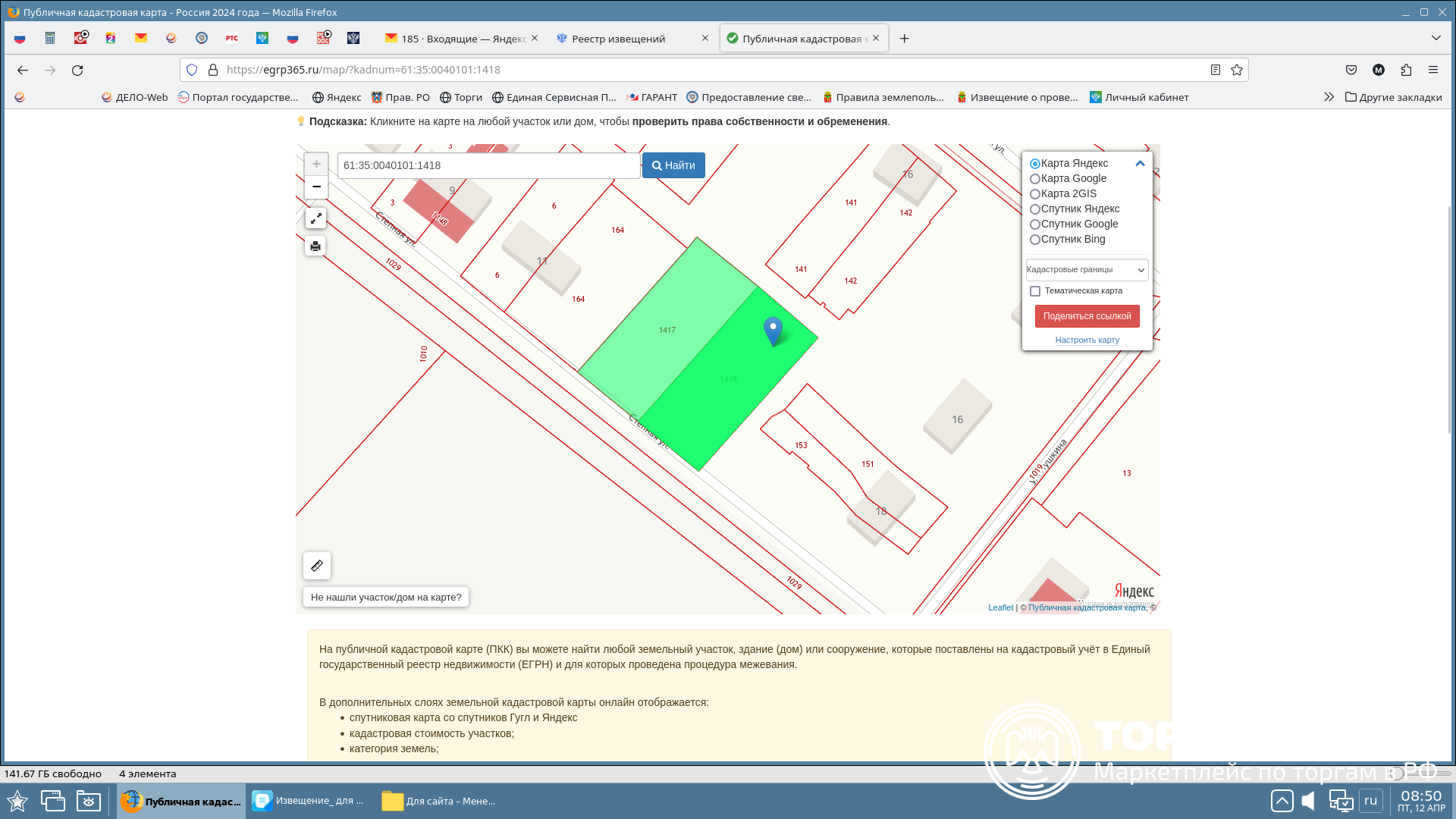The height and width of the screenshot is (819, 1456).
Task: Click the Найти search button
Action: coord(673,165)
